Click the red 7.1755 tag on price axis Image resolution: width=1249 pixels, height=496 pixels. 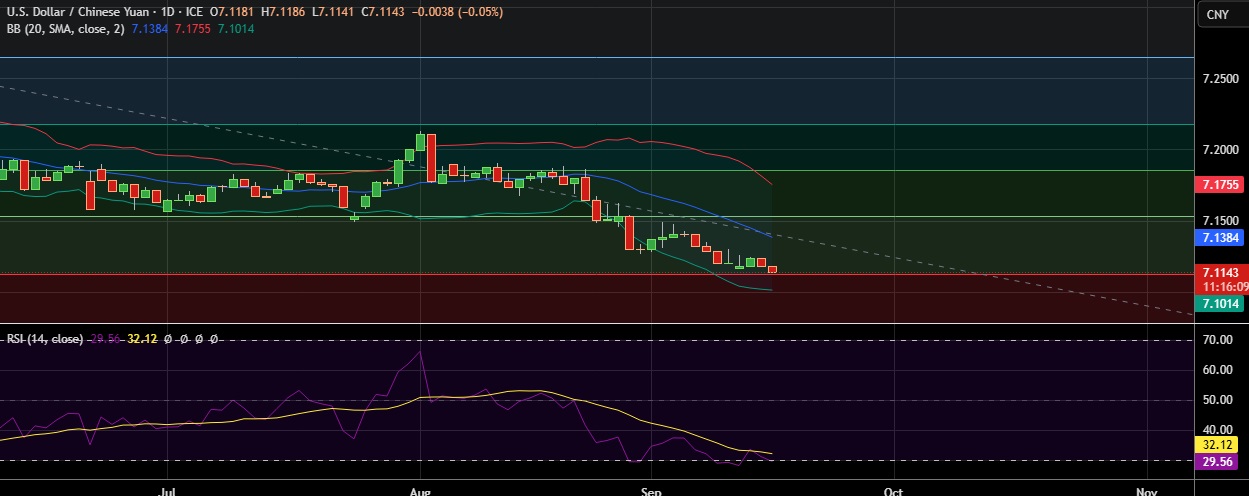point(1220,185)
